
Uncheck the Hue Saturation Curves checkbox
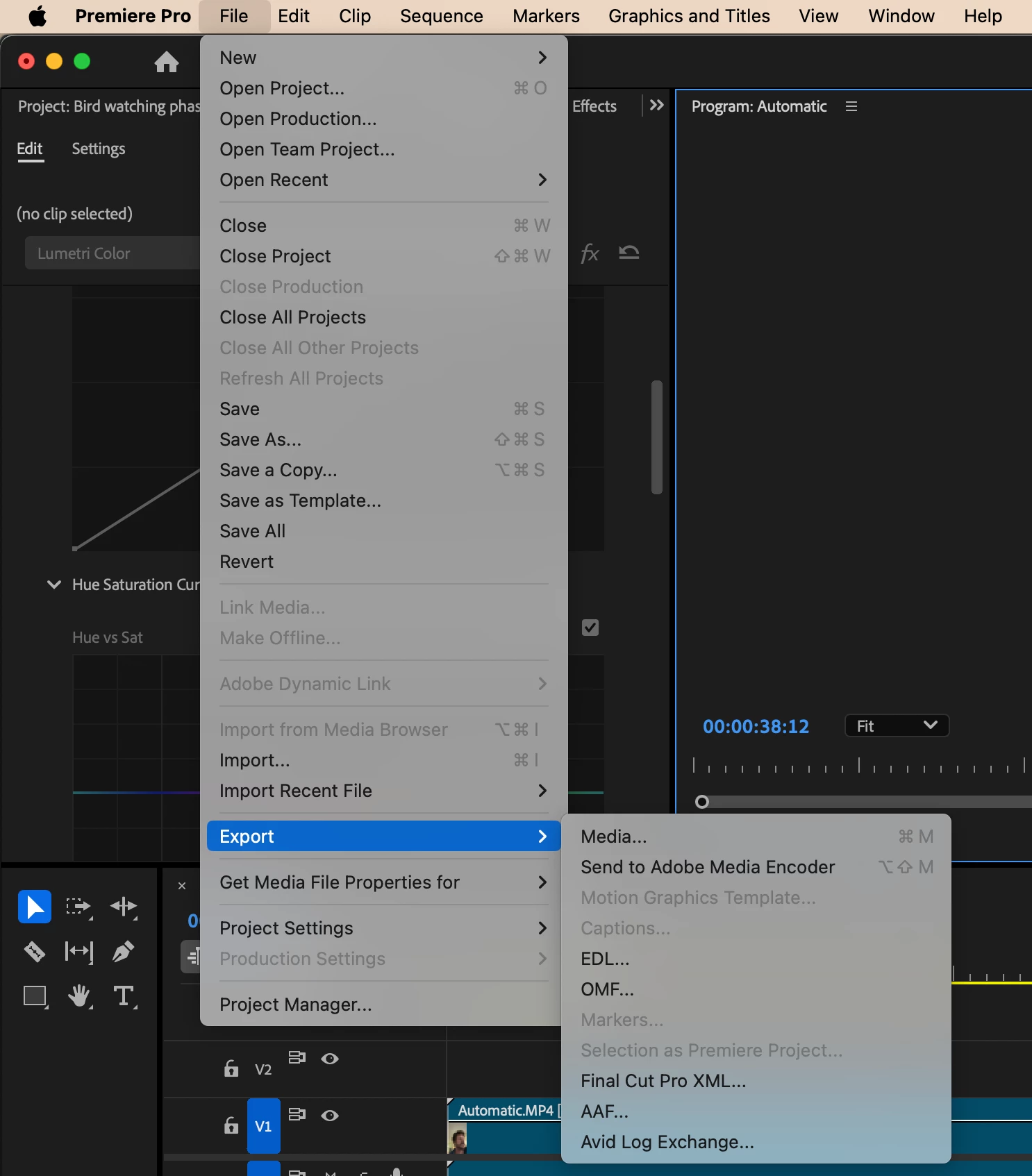590,628
